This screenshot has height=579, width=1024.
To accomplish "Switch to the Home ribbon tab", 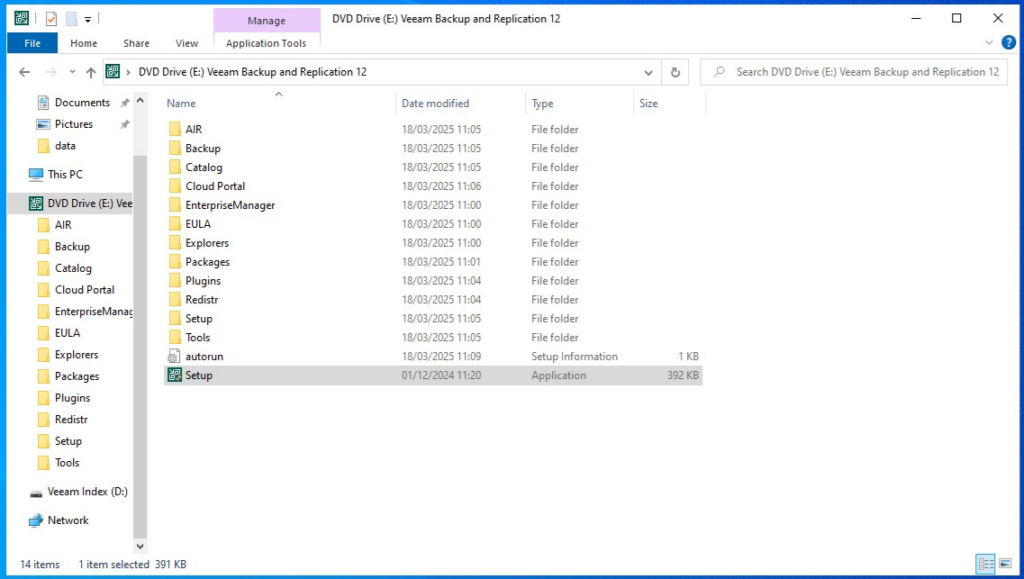I will 84,43.
